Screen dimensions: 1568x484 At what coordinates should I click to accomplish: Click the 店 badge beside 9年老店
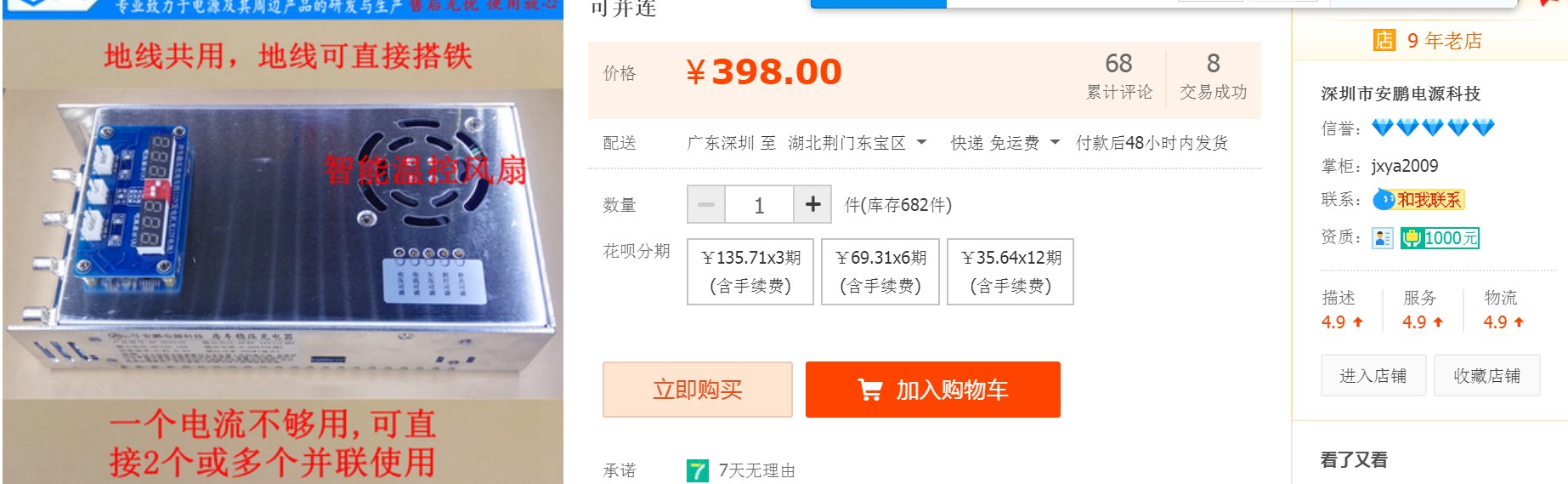click(1384, 40)
